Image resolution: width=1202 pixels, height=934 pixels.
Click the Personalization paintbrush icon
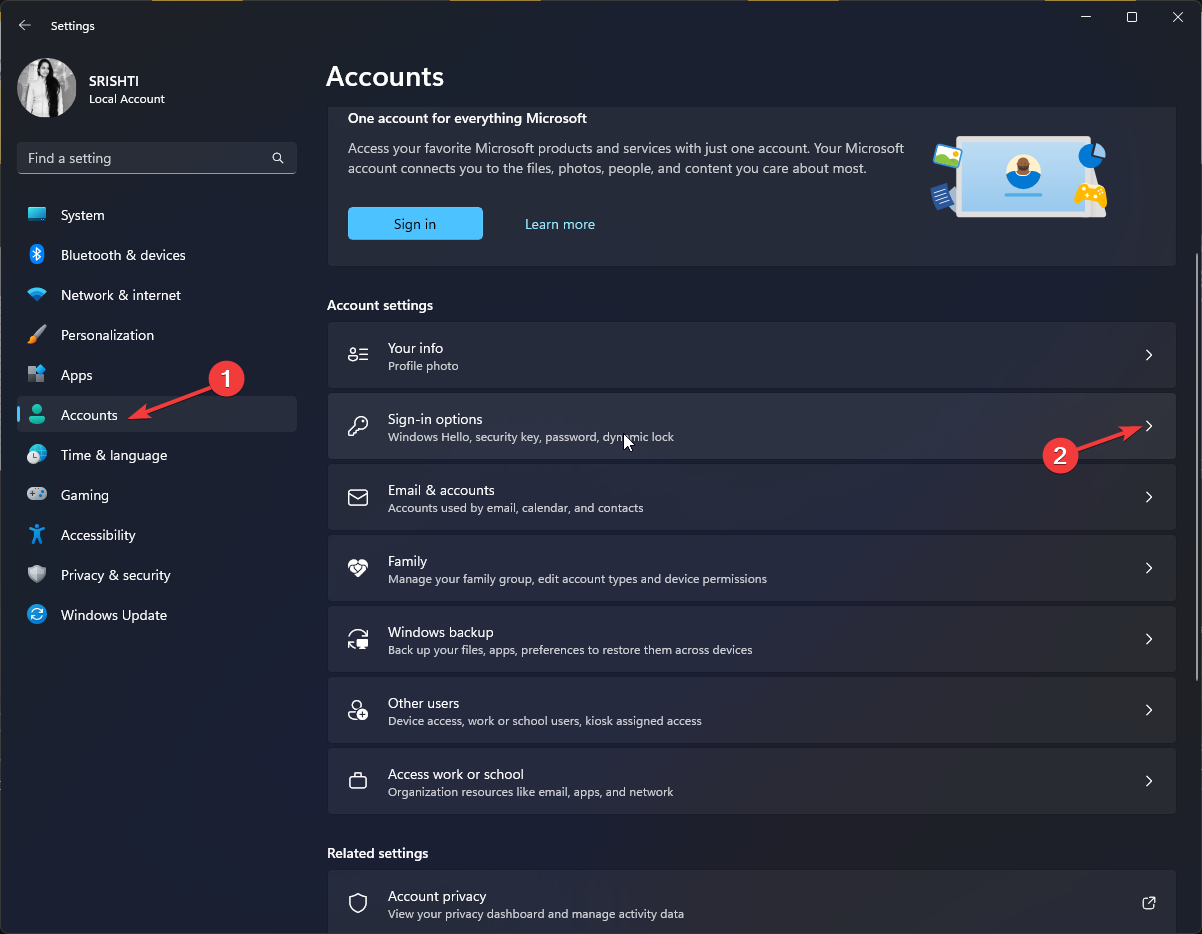pyautogui.click(x=37, y=335)
